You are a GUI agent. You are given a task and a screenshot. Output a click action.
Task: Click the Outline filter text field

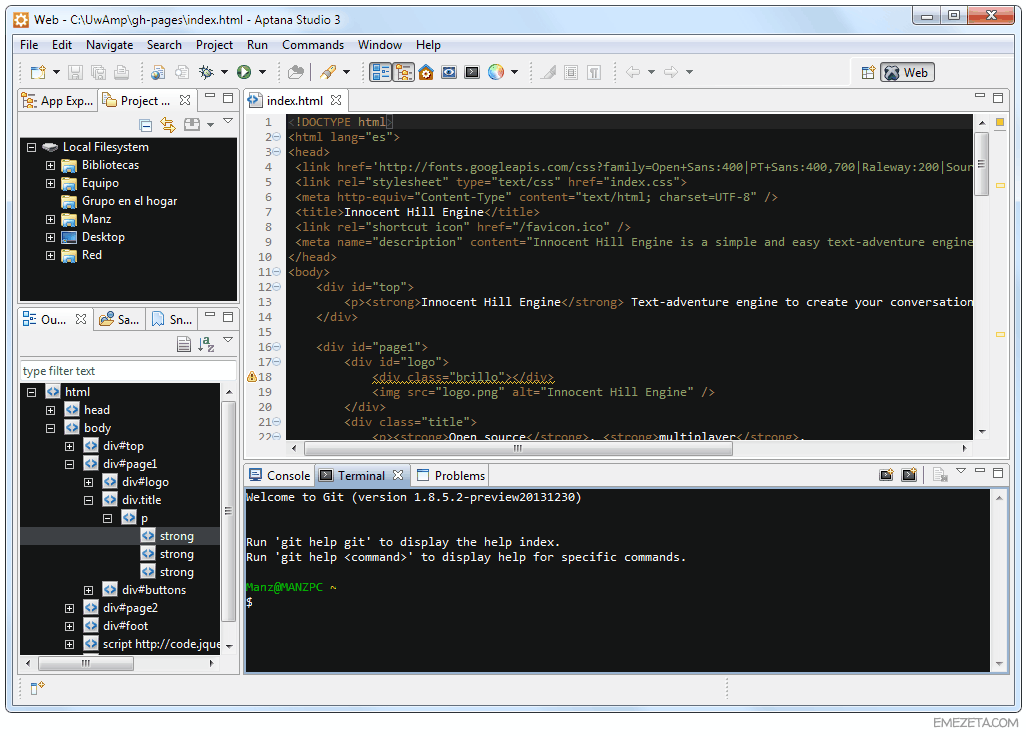click(x=128, y=371)
